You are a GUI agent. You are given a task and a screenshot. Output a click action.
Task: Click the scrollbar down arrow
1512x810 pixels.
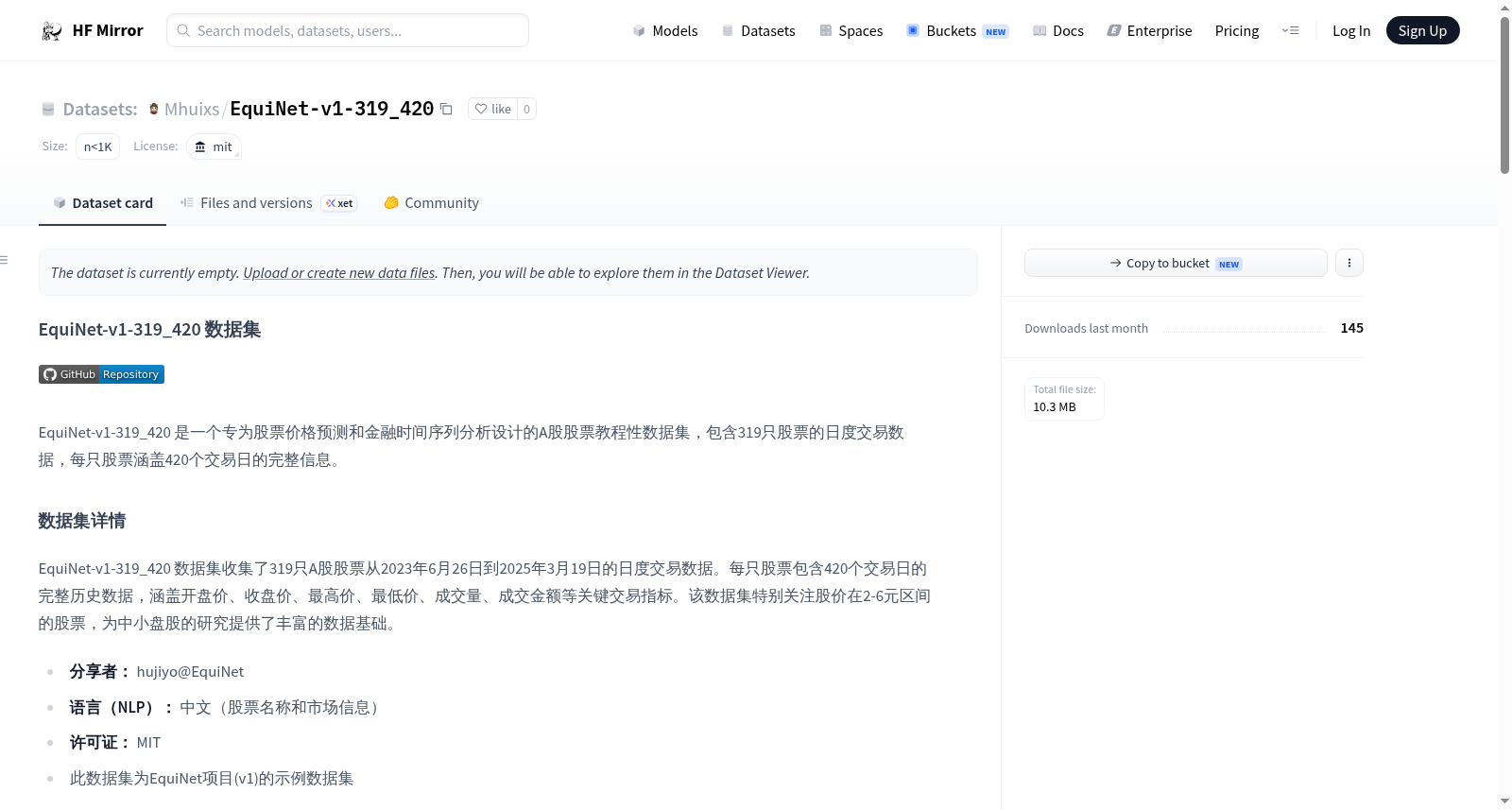pyautogui.click(x=1504, y=801)
